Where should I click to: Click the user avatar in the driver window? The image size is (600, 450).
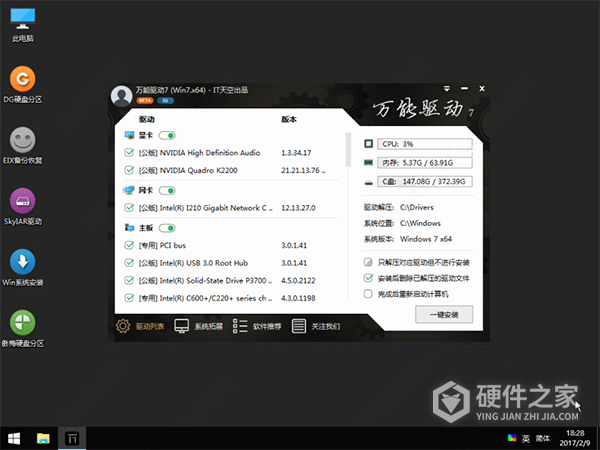click(x=121, y=96)
